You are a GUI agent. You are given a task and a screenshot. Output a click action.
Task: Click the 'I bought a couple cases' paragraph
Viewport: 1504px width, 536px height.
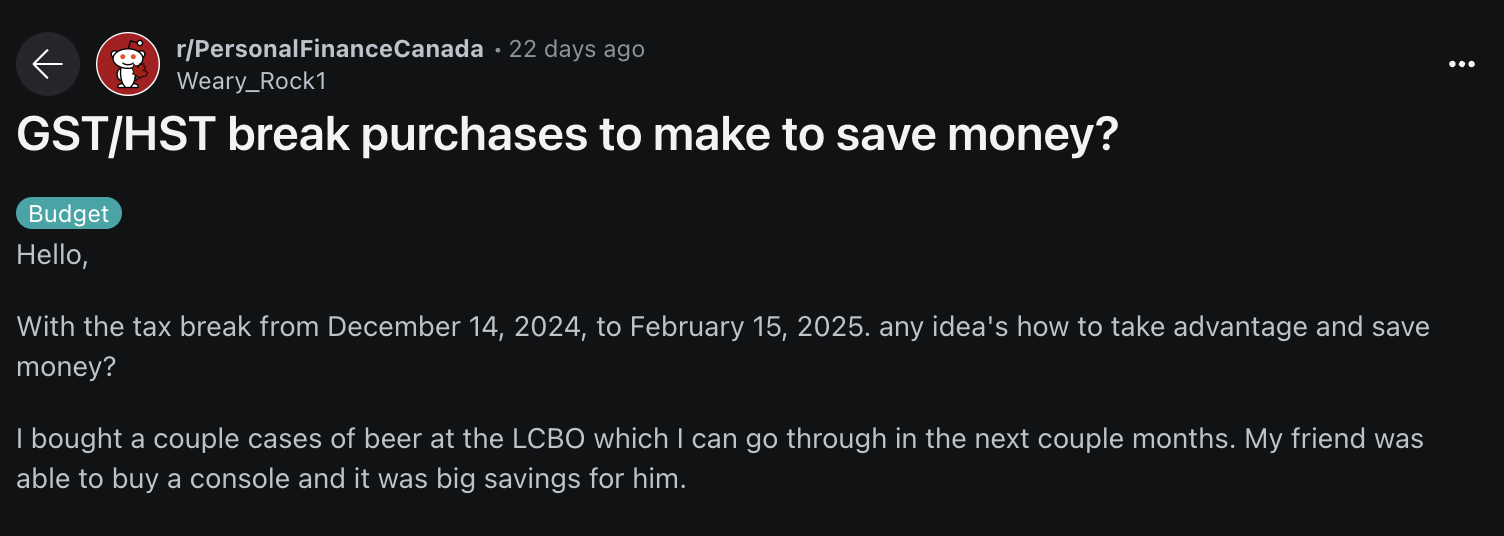[720, 458]
